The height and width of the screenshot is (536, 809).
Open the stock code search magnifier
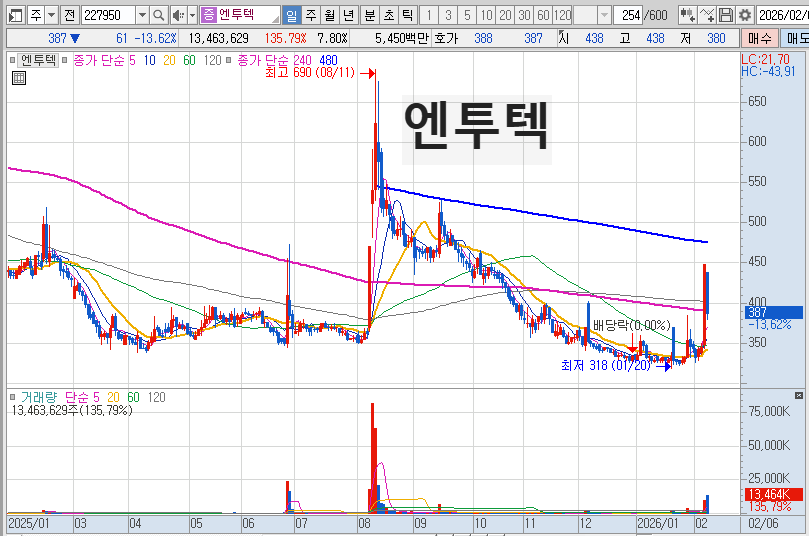tap(159, 15)
